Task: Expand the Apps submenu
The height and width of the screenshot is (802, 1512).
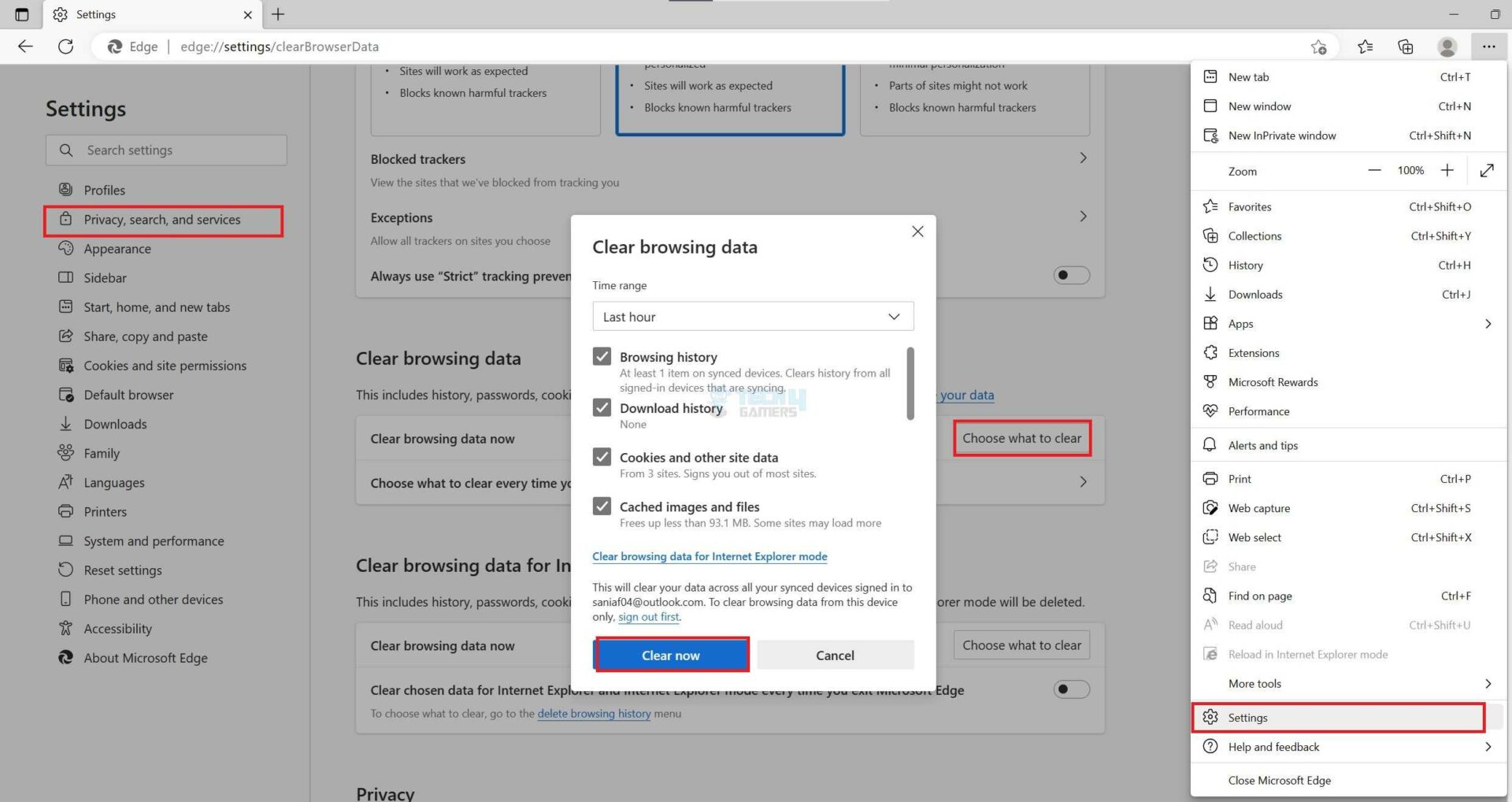Action: click(1488, 323)
